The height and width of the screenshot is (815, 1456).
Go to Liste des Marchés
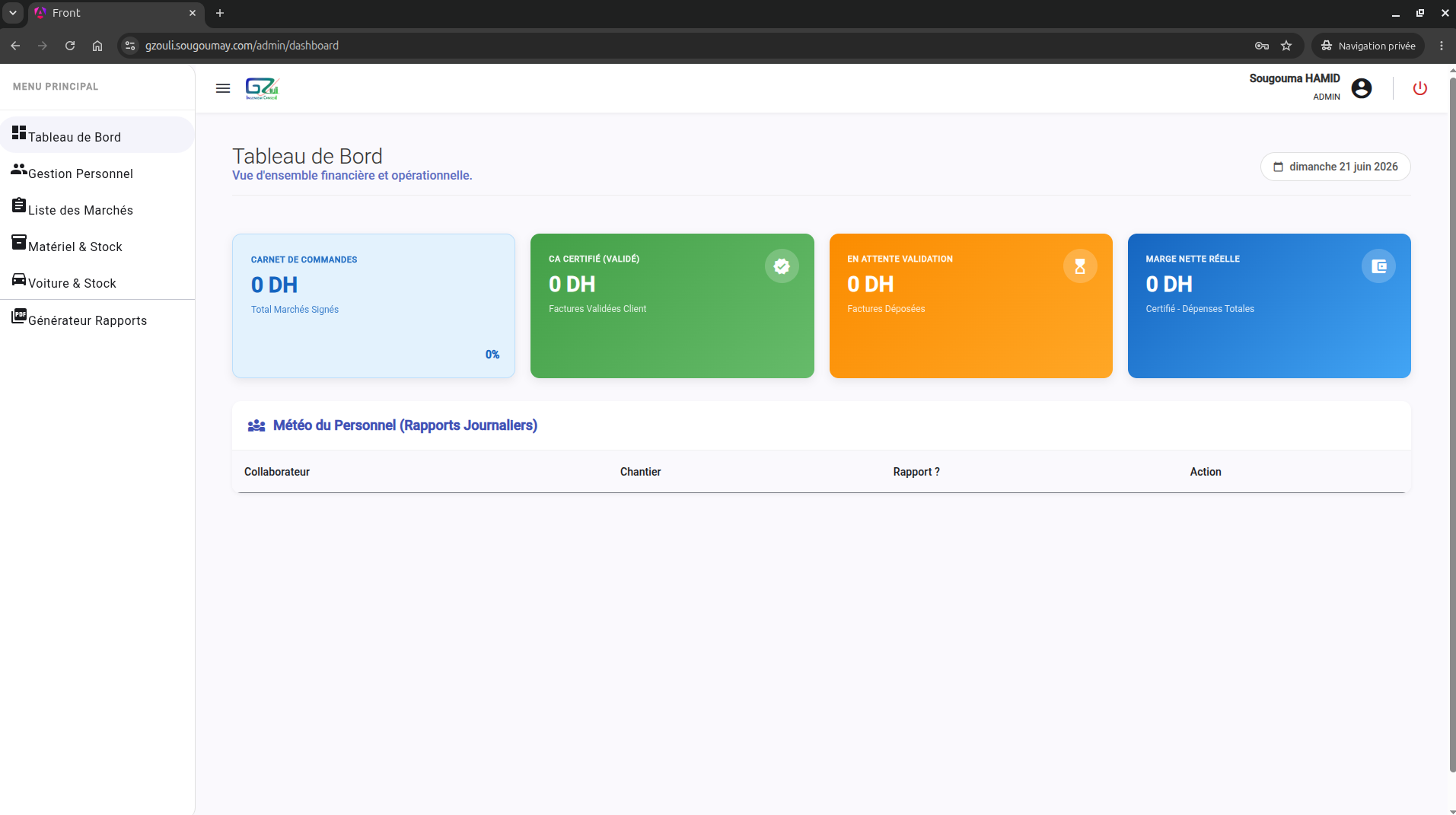coord(97,208)
